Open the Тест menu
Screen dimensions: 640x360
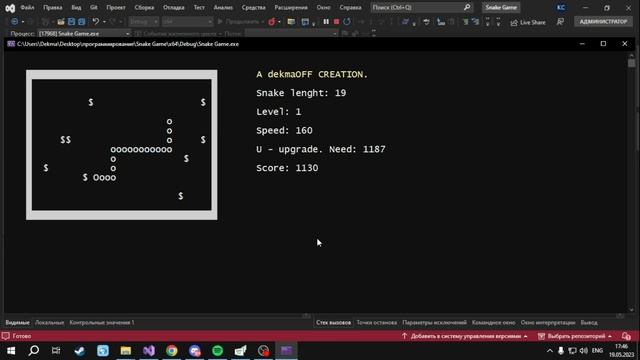click(x=199, y=7)
